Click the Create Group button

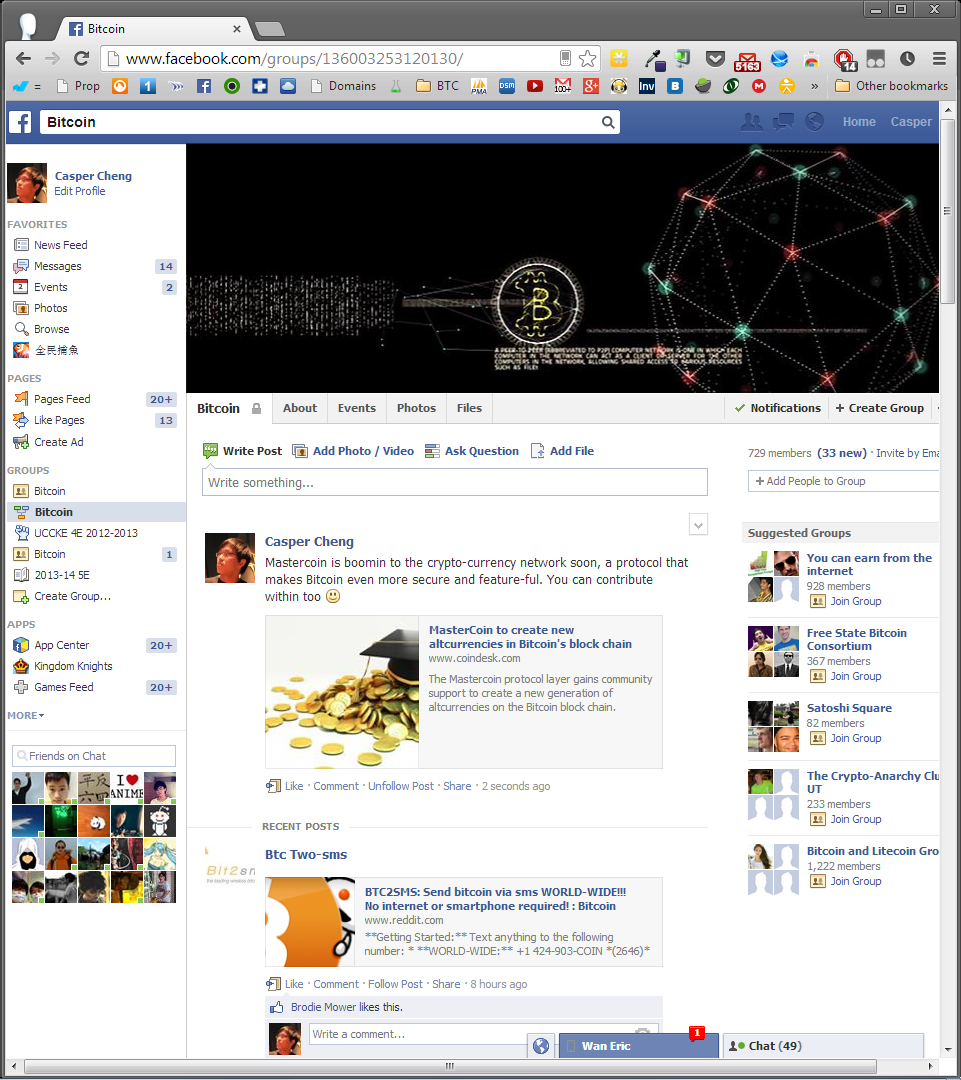point(879,408)
